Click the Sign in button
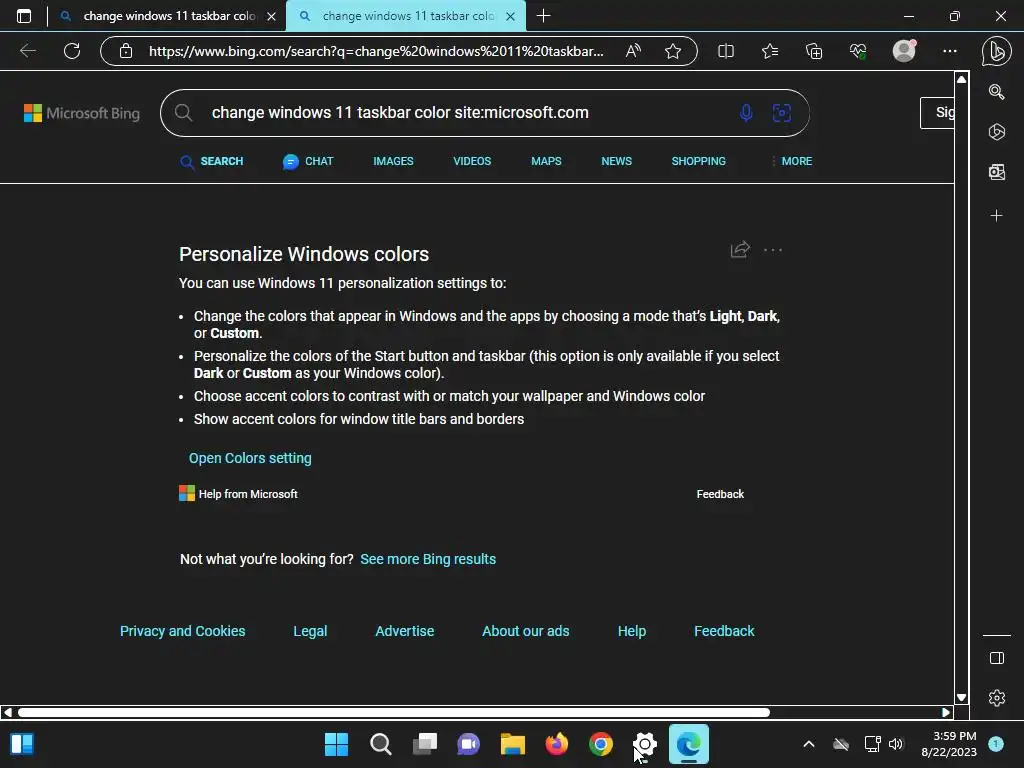Screen dimensions: 1024x768 tap(937, 112)
